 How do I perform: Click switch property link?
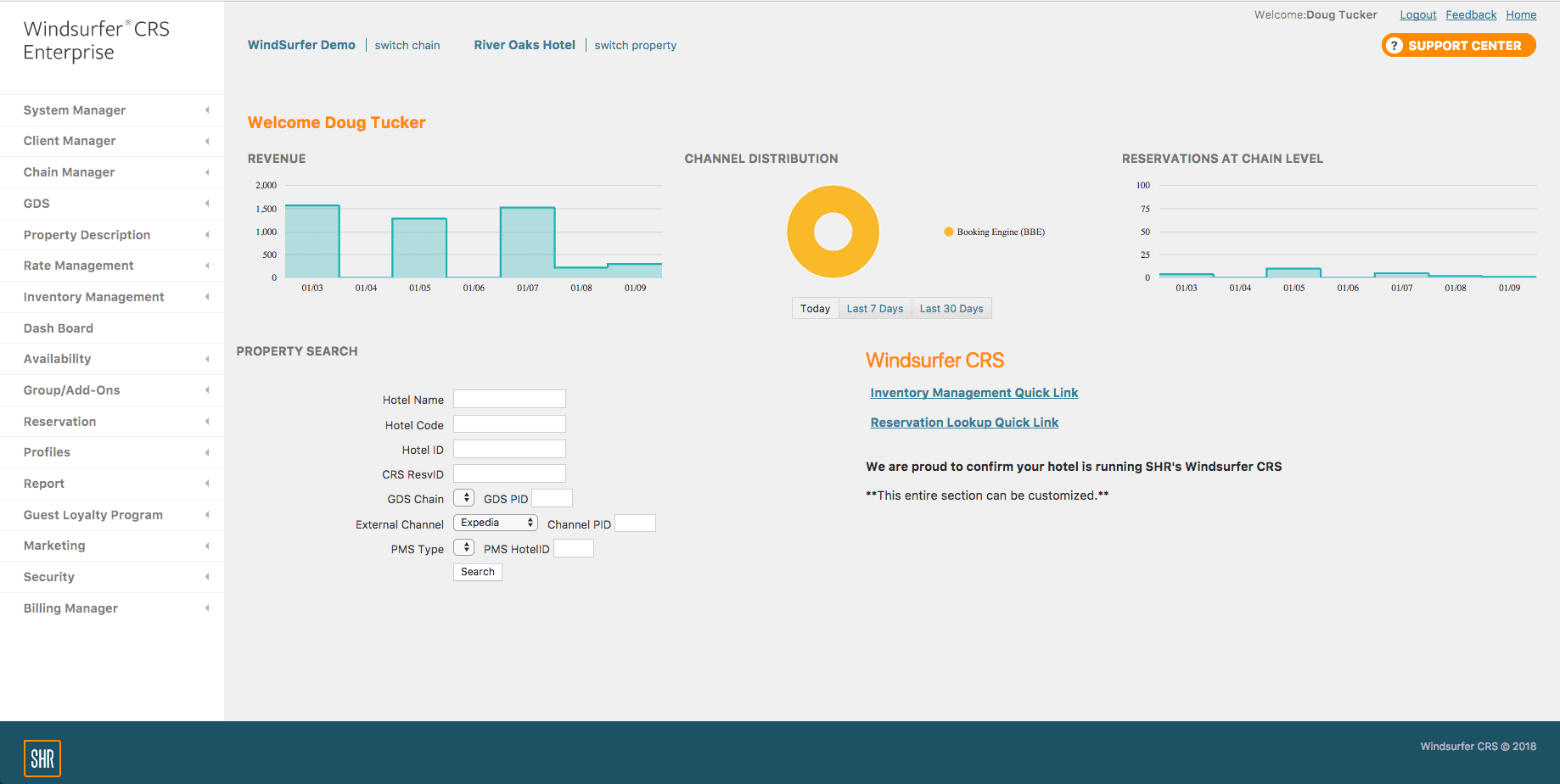[636, 45]
